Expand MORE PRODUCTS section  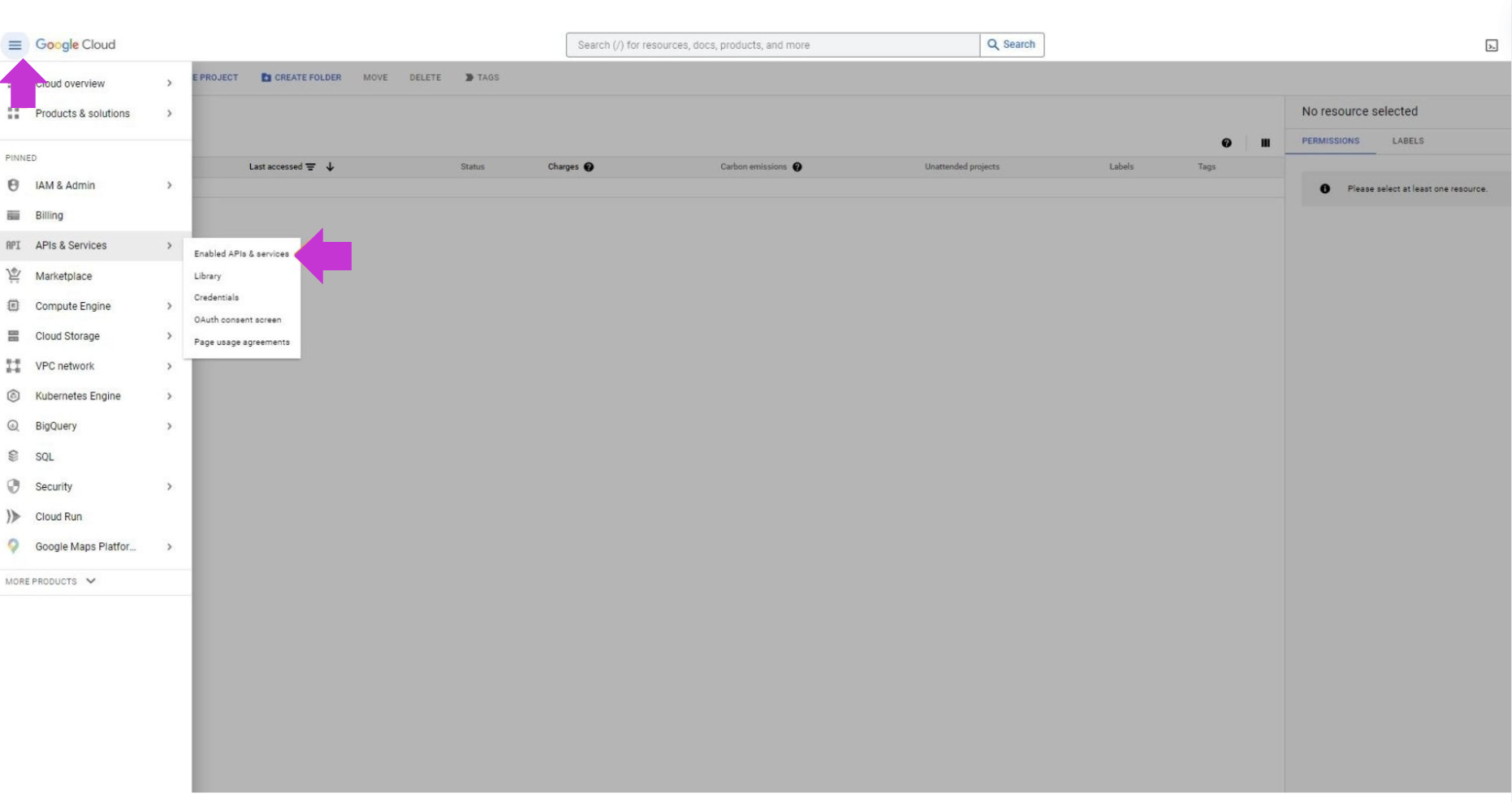coord(50,581)
